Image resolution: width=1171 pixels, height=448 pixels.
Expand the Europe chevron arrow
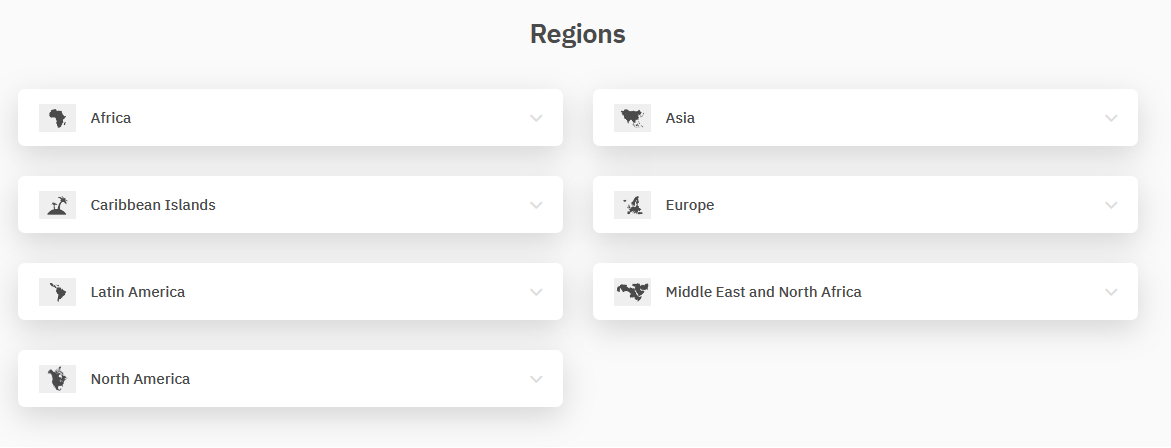click(1111, 205)
